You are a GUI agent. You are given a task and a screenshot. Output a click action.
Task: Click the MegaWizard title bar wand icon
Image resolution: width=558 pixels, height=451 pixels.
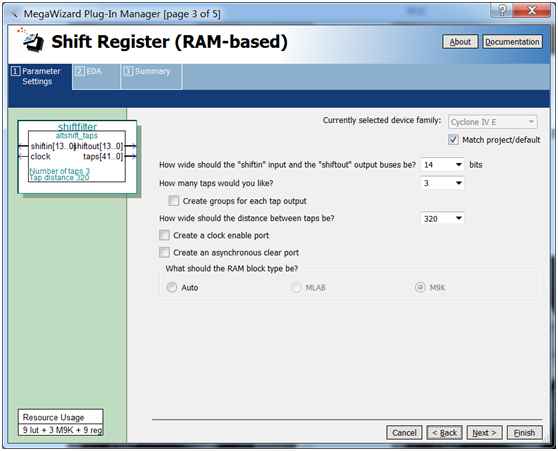point(14,14)
